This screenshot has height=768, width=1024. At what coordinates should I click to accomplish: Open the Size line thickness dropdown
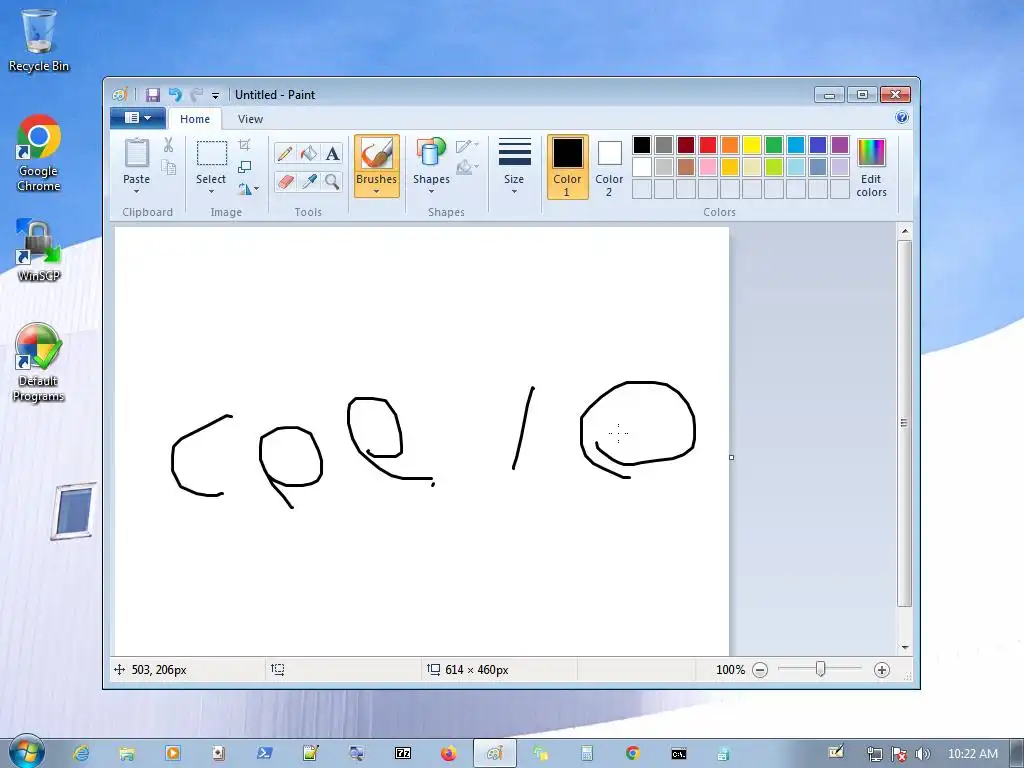[x=514, y=166]
